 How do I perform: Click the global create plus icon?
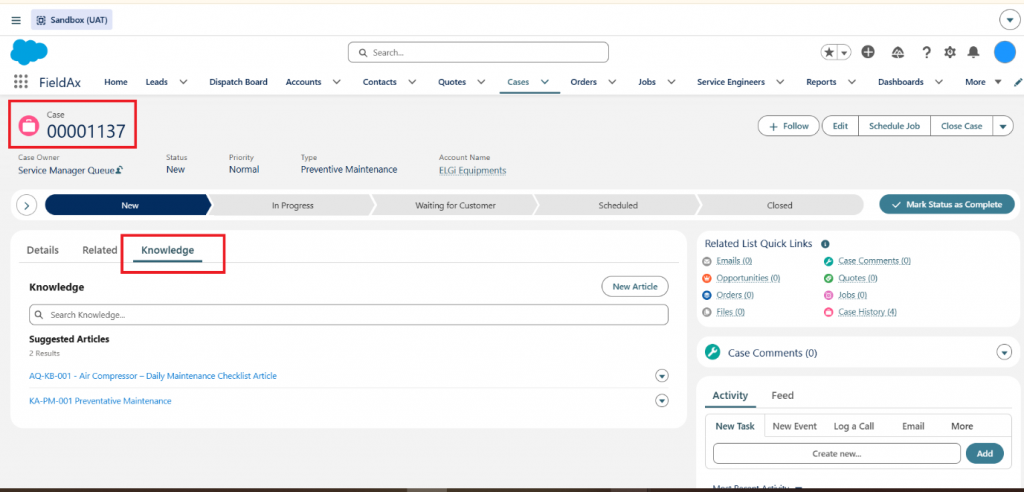[868, 52]
